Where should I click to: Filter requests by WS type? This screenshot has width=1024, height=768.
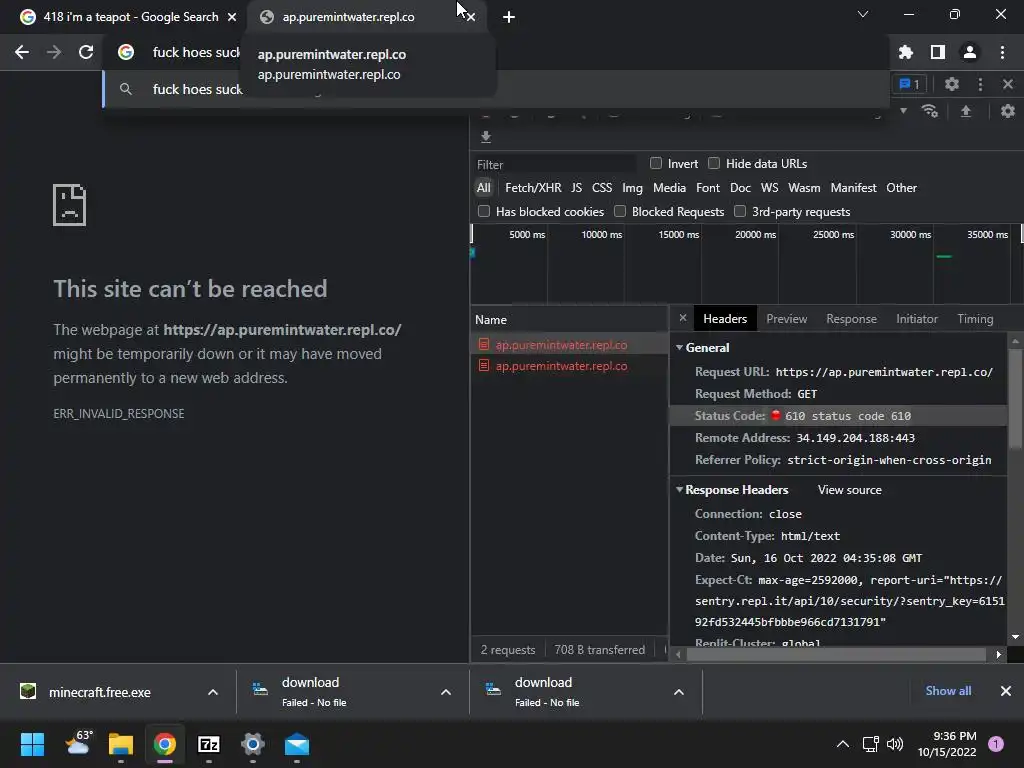click(x=769, y=187)
